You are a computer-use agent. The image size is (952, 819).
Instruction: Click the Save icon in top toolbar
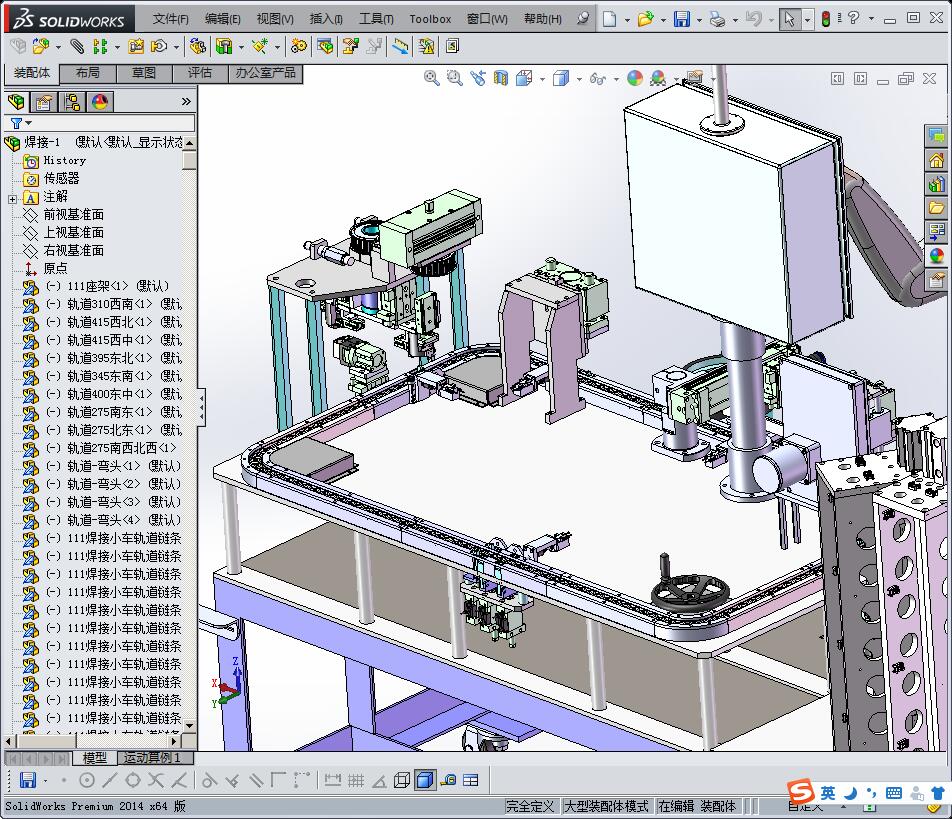pos(681,19)
